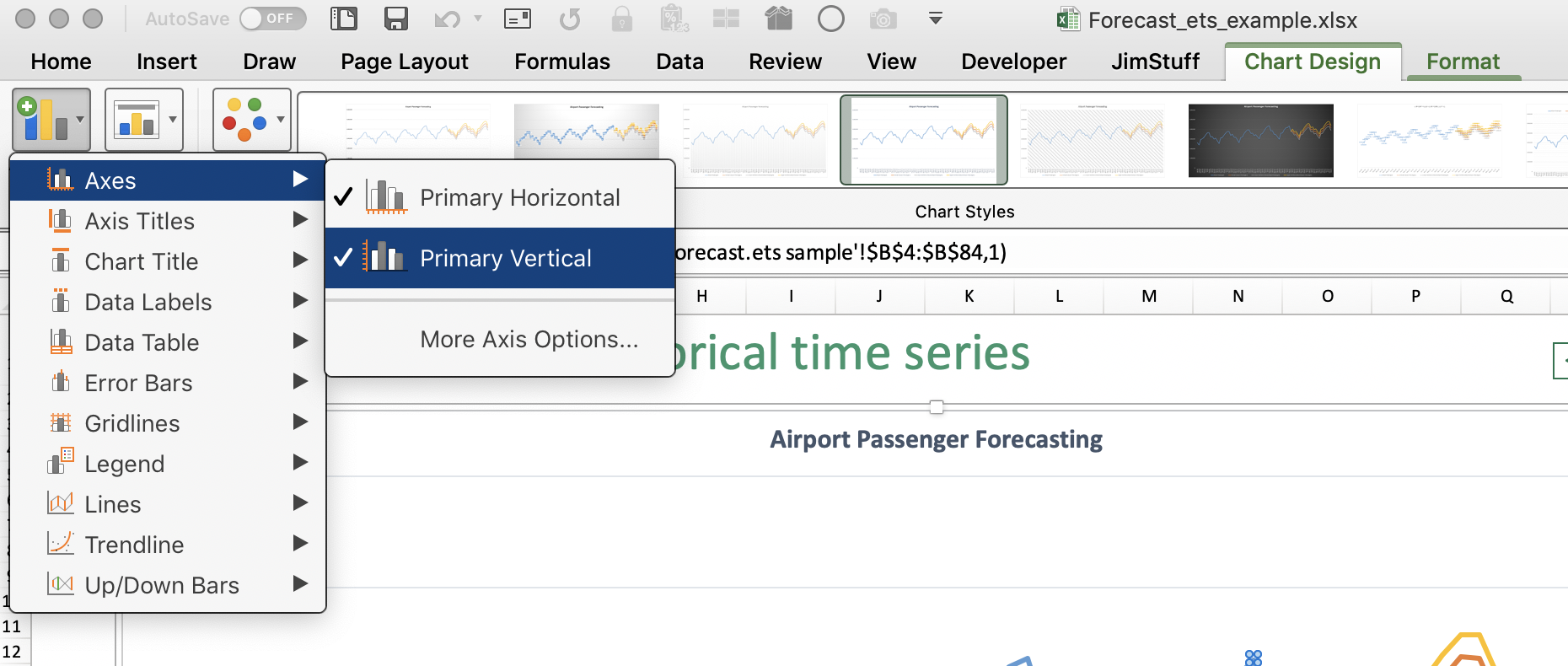Select the dark background chart style
The width and height of the screenshot is (1568, 666).
(1260, 140)
